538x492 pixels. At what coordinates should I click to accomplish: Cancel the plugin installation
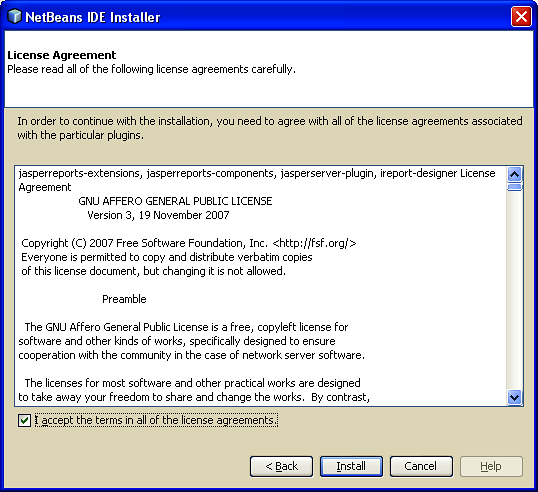point(421,466)
